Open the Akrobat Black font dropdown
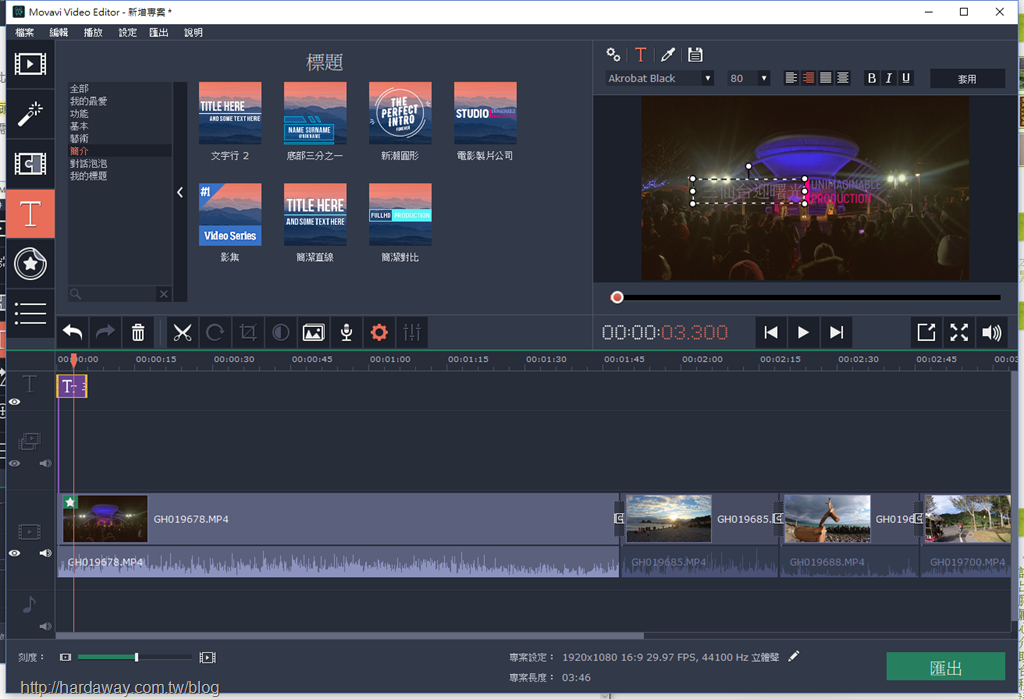 [659, 78]
